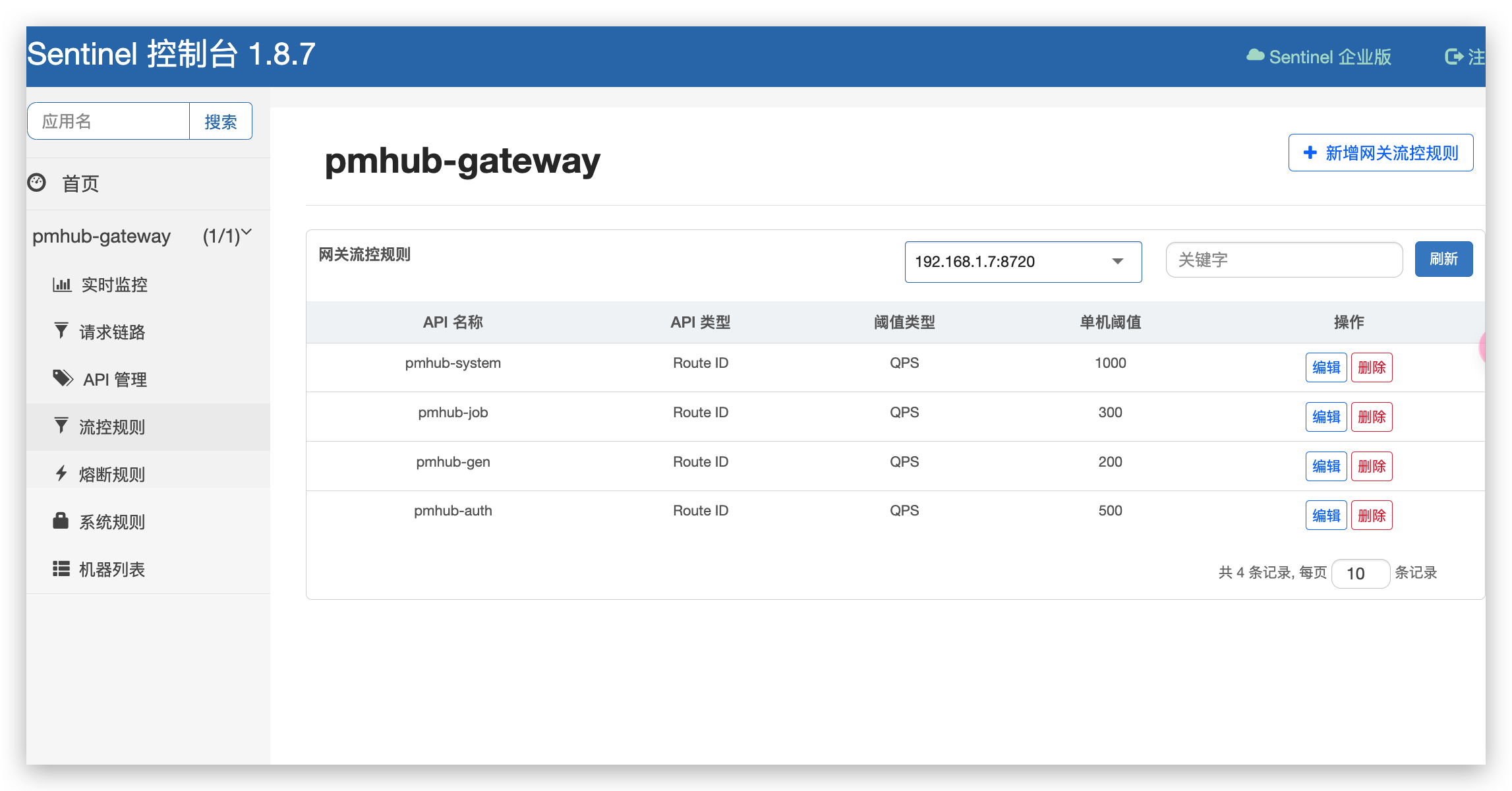The height and width of the screenshot is (791, 1512).
Task: Click Route ID in the pmhub-job row
Action: [x=701, y=413]
